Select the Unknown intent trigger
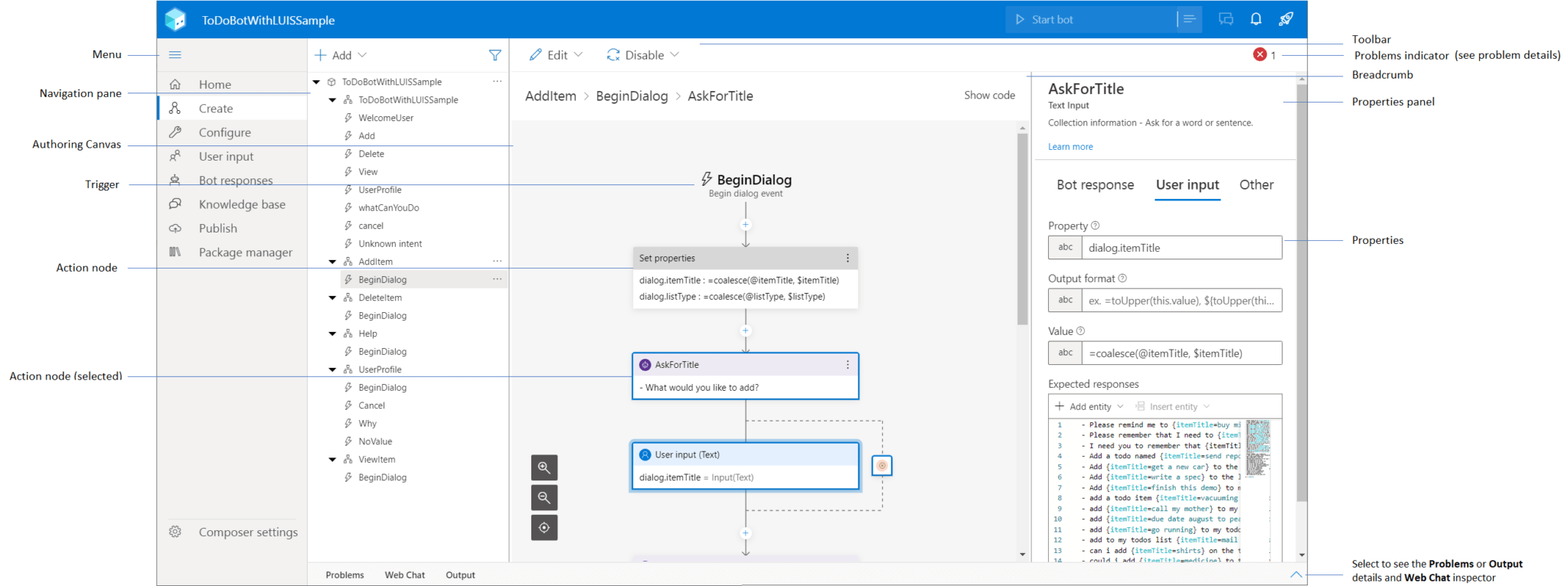The height and width of the screenshot is (586, 1568). point(390,244)
